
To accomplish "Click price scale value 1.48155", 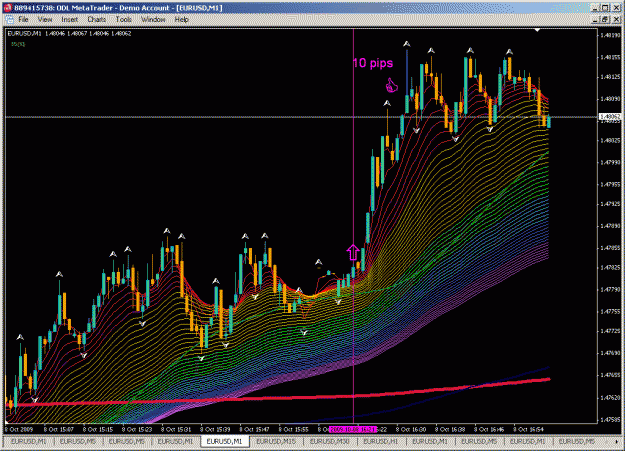I will click(610, 57).
